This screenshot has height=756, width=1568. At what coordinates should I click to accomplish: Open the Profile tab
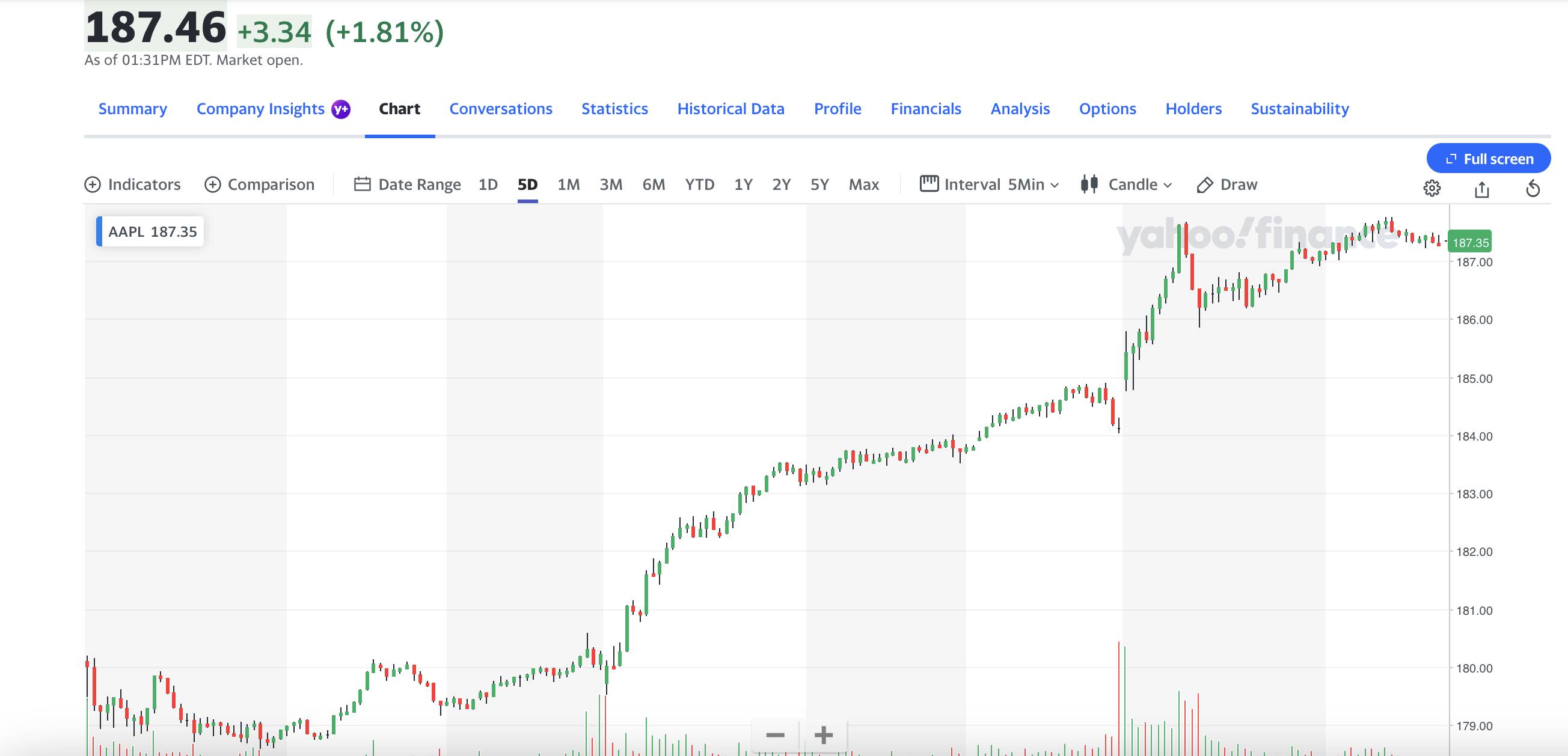(838, 109)
